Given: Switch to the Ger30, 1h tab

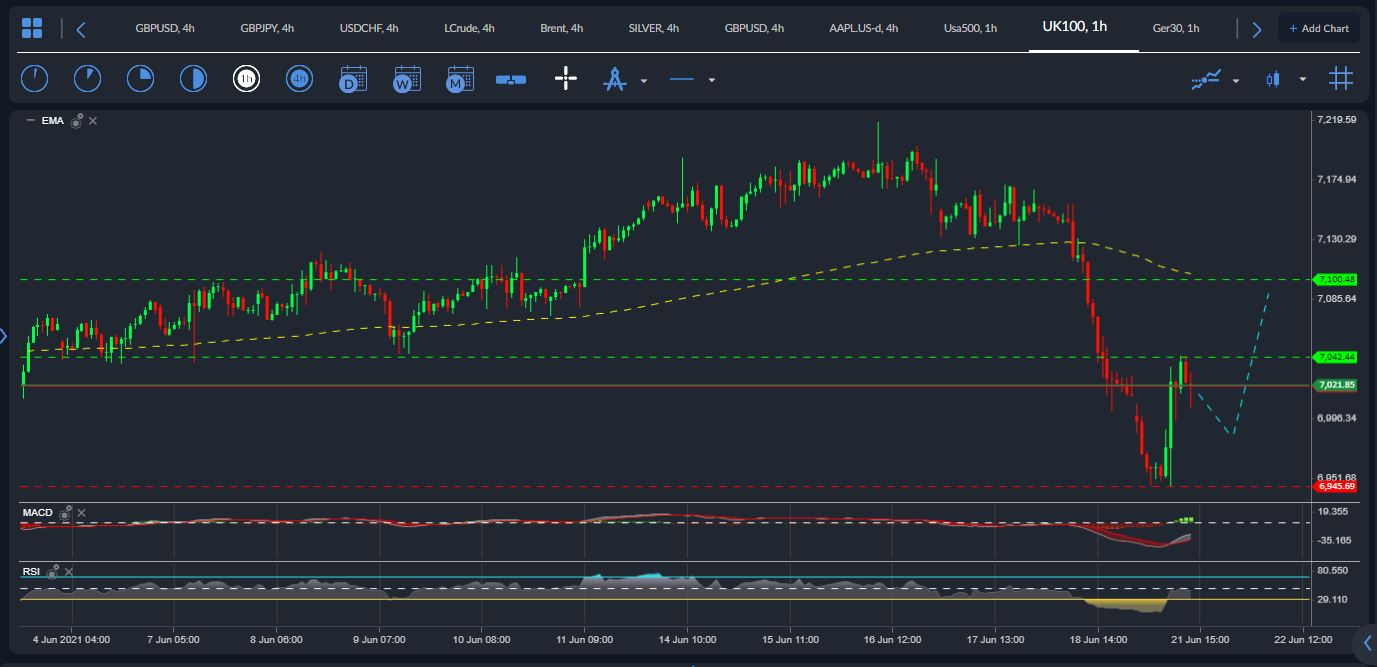Looking at the screenshot, I should tap(1176, 28).
